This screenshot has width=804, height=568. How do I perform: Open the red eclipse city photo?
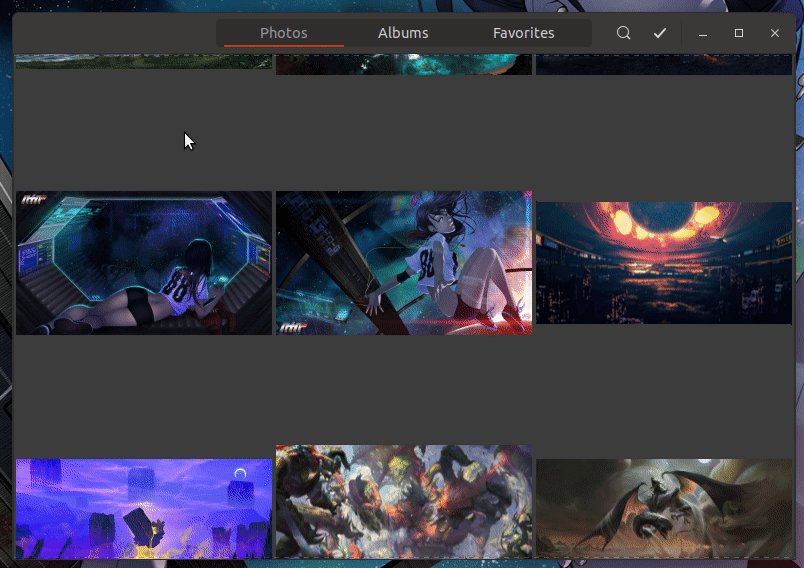[664, 263]
